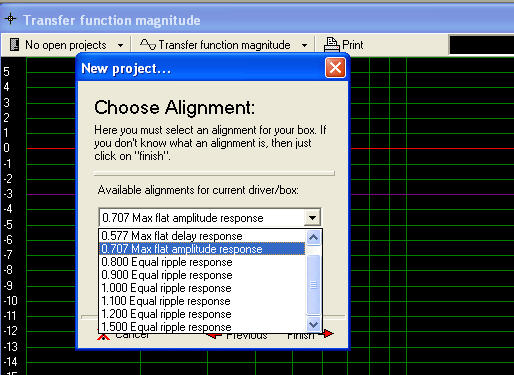This screenshot has height=375, width=514.
Task: Click the crosshair icon in title bar
Action: click(x=10, y=18)
